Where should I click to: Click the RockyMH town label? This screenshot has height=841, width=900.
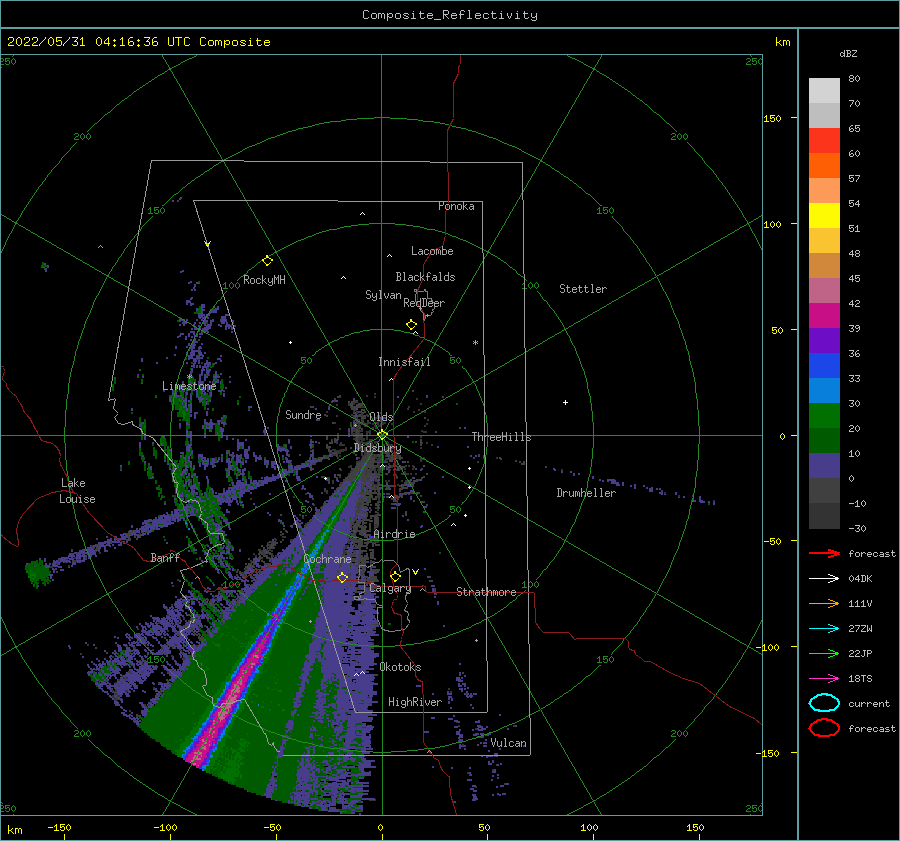pos(264,280)
